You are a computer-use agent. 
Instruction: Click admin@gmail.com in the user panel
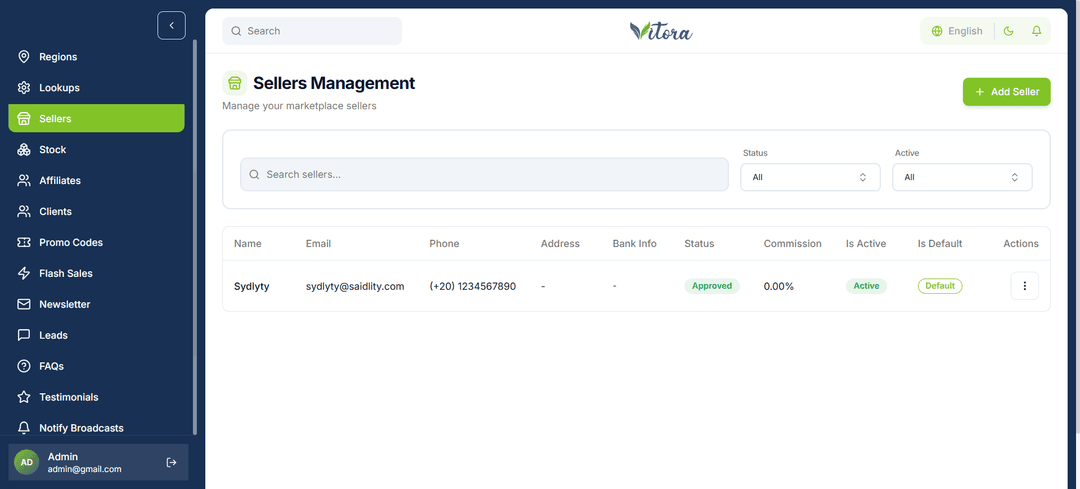[x=84, y=469]
